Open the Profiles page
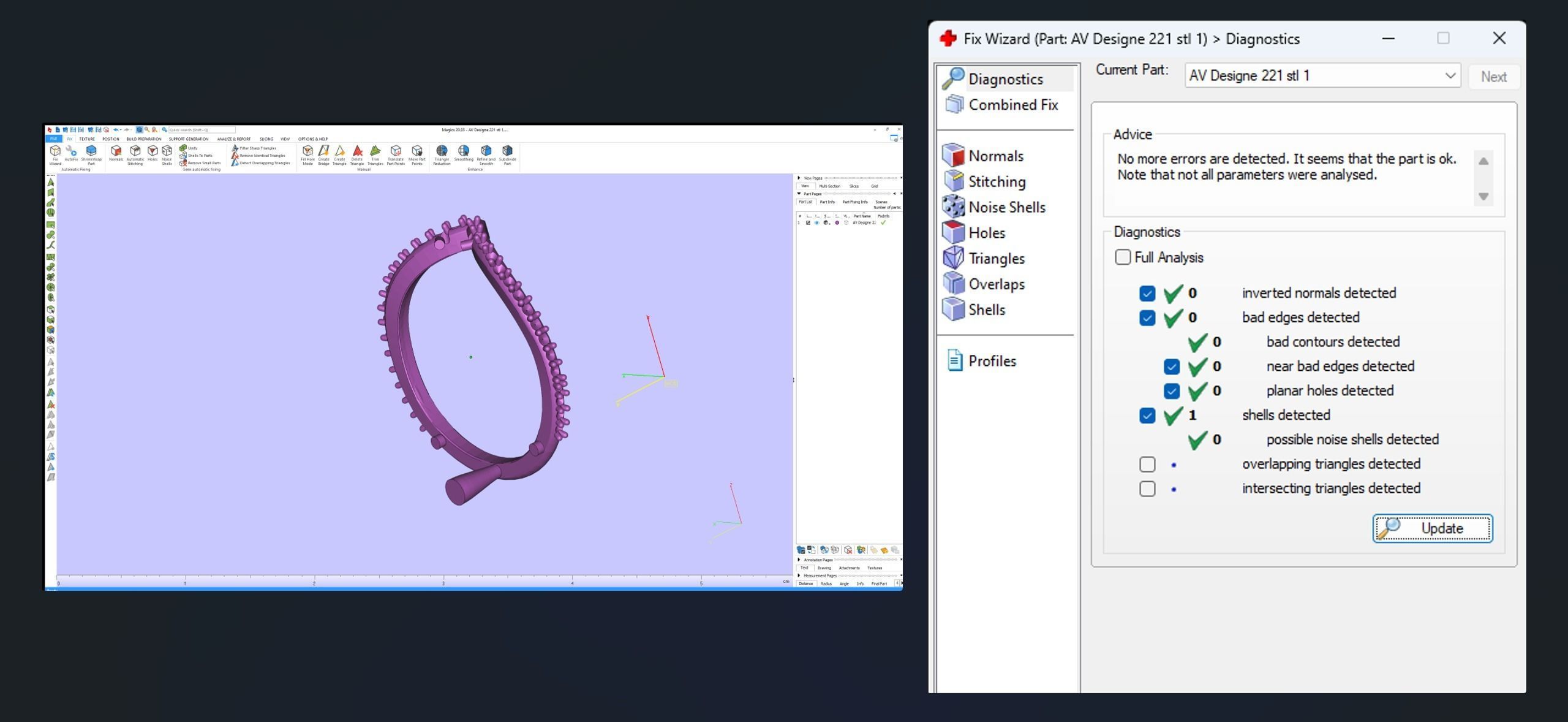 coord(992,361)
